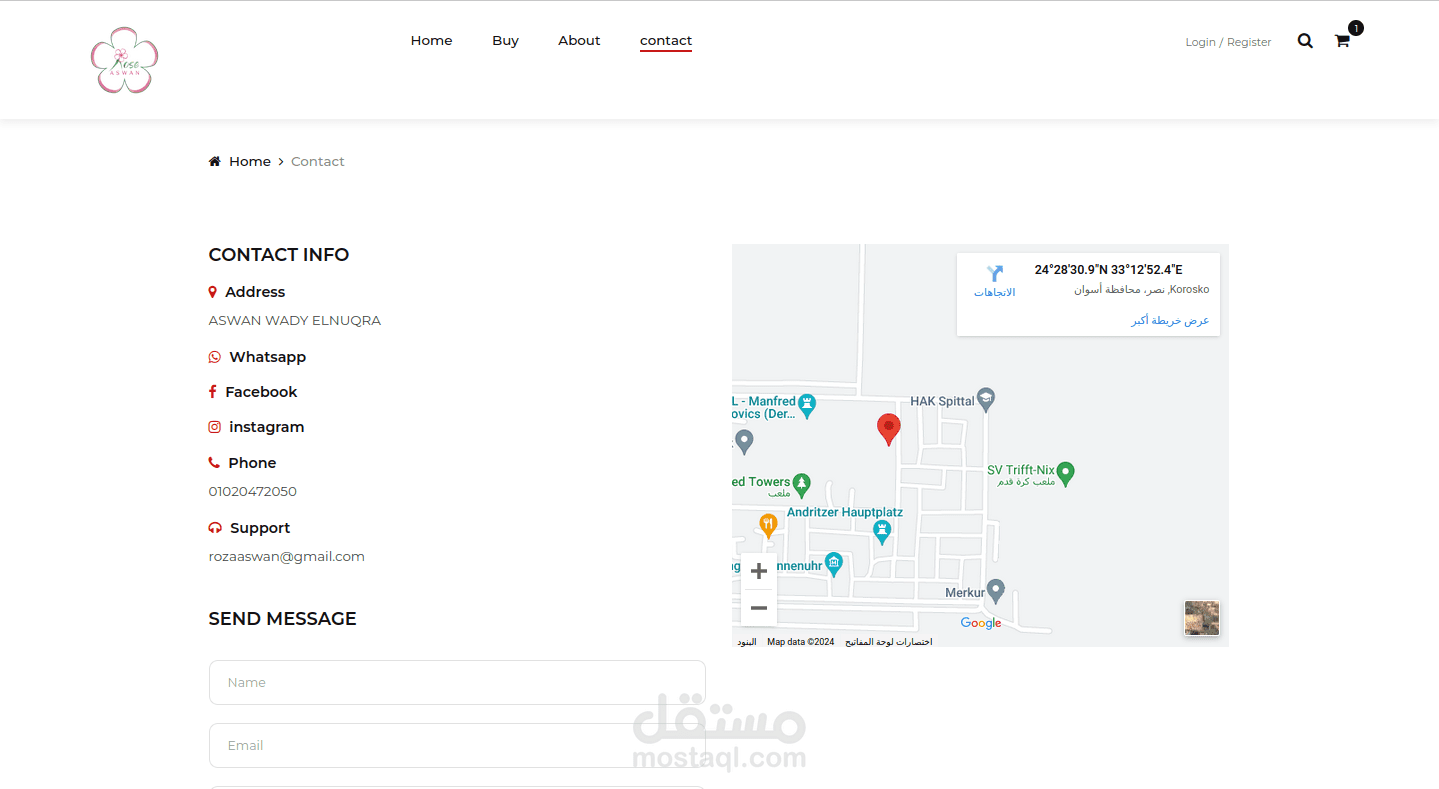Click the directions arrow icon on map
This screenshot has height=789, width=1439.
994,274
